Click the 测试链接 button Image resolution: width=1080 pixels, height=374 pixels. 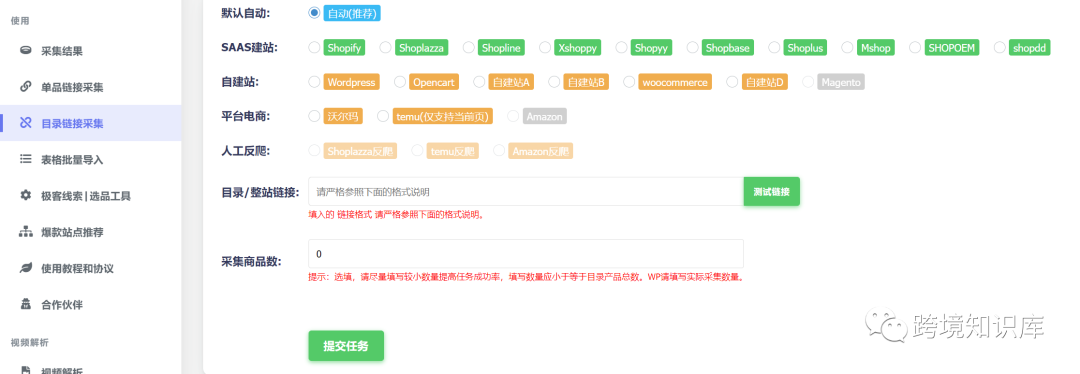(771, 191)
